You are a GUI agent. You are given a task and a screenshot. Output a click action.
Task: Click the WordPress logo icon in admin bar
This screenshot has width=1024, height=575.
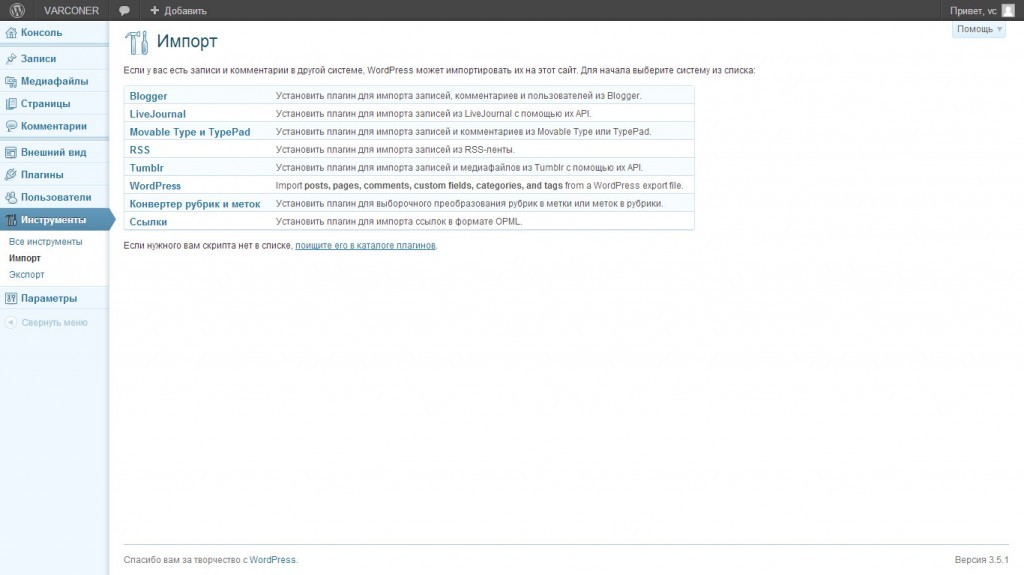pyautogui.click(x=17, y=10)
